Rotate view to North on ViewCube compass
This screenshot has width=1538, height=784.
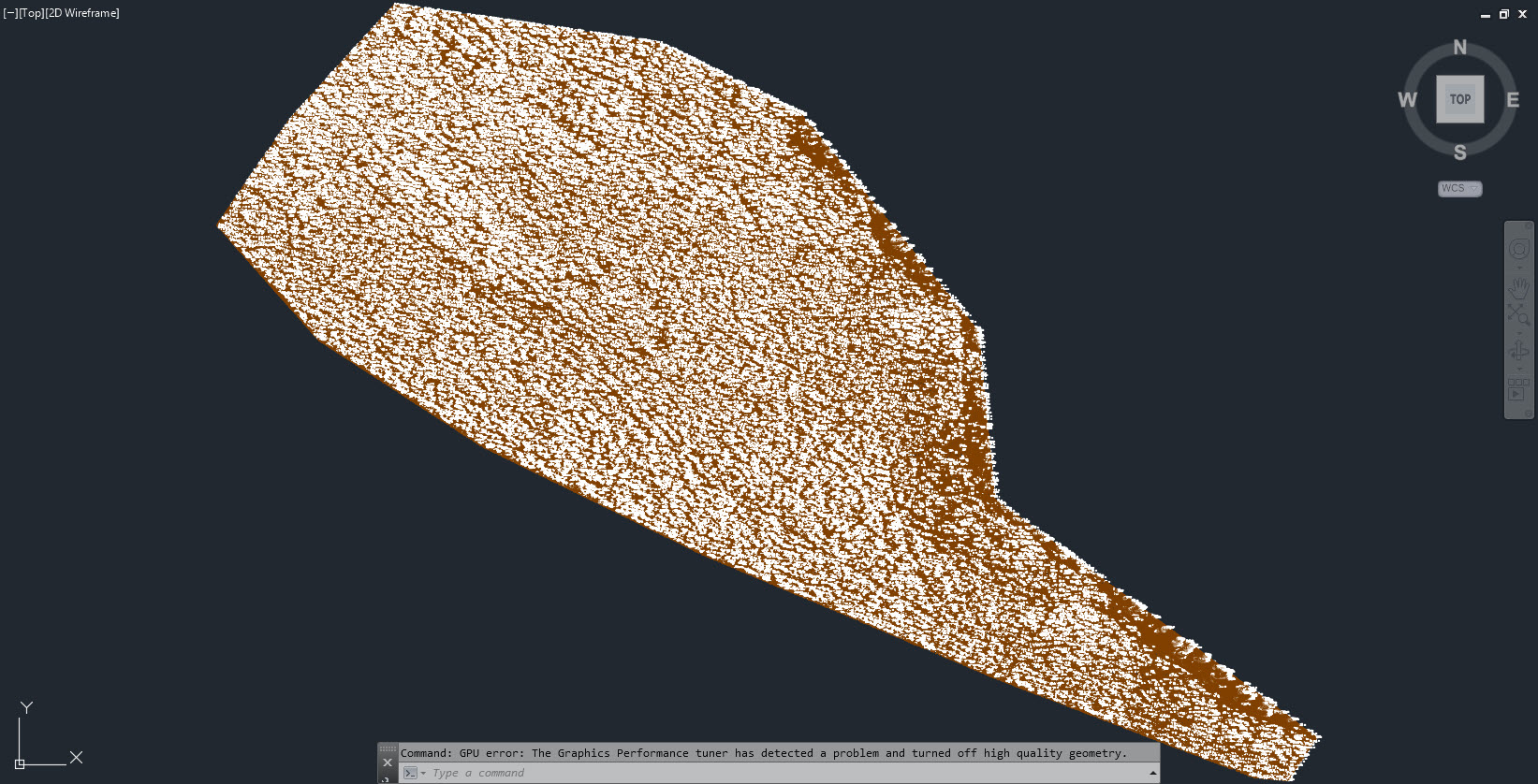1459,48
